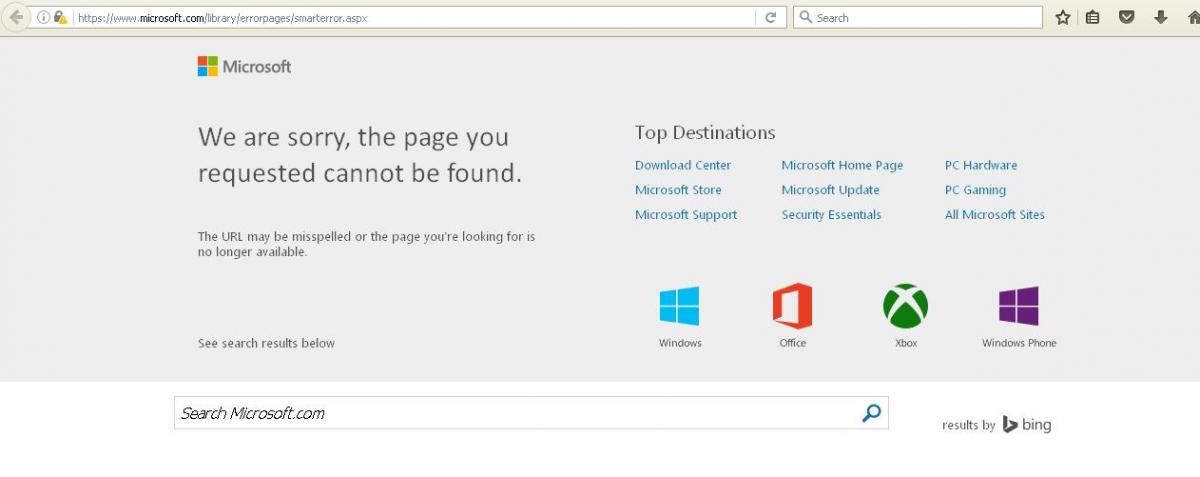Click the Office label under icon

pos(792,343)
